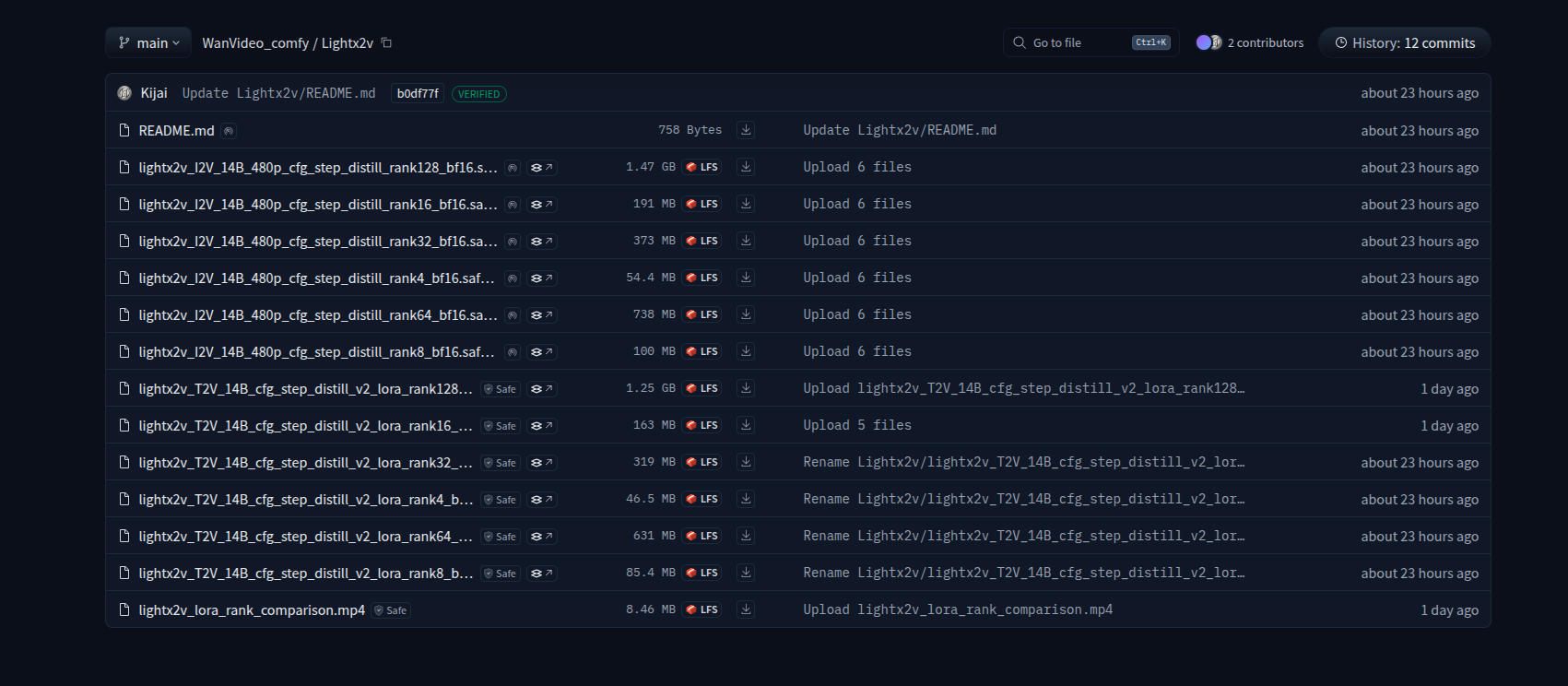
Task: Download the T2V v2 lora rank4 file
Action: 746,499
